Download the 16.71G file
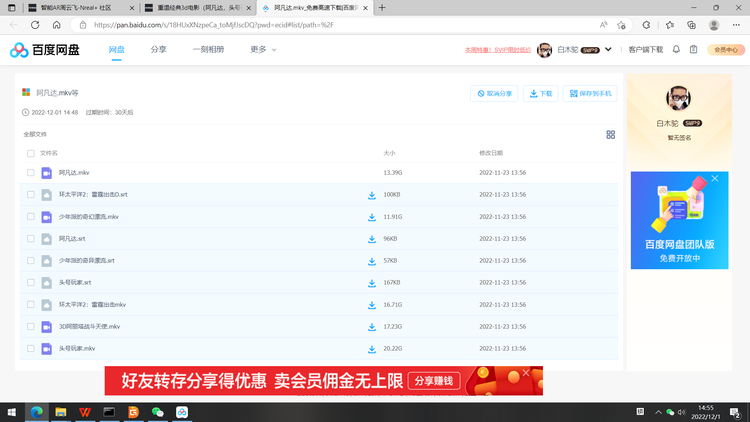Viewport: 750px width, 422px height. (372, 305)
